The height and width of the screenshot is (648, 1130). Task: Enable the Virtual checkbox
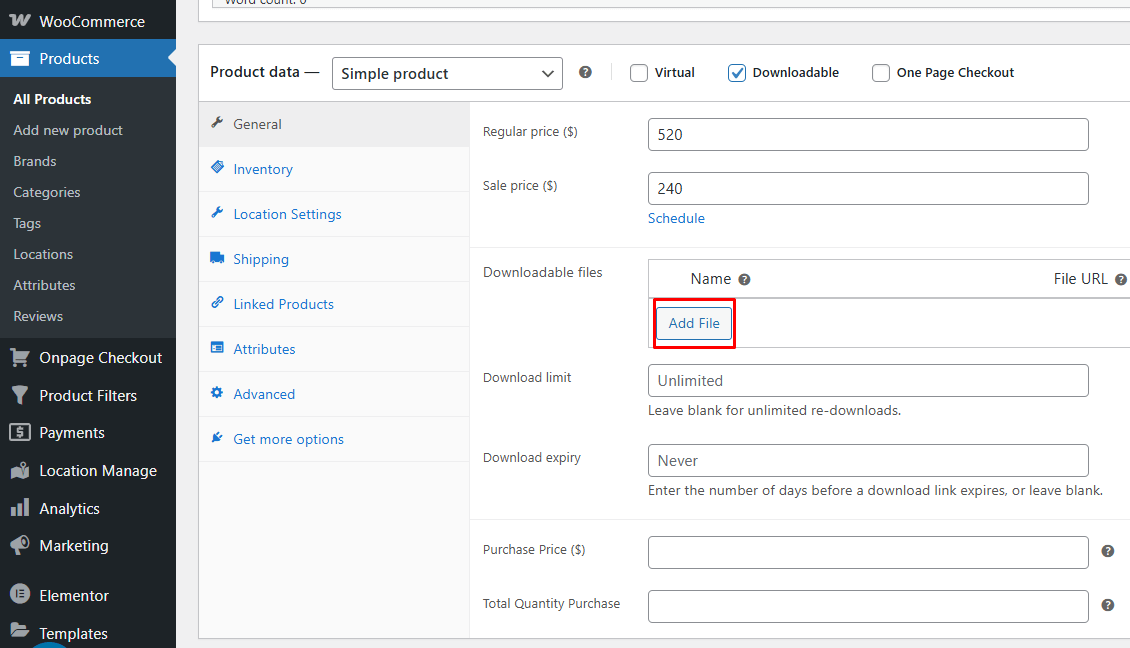pyautogui.click(x=638, y=72)
